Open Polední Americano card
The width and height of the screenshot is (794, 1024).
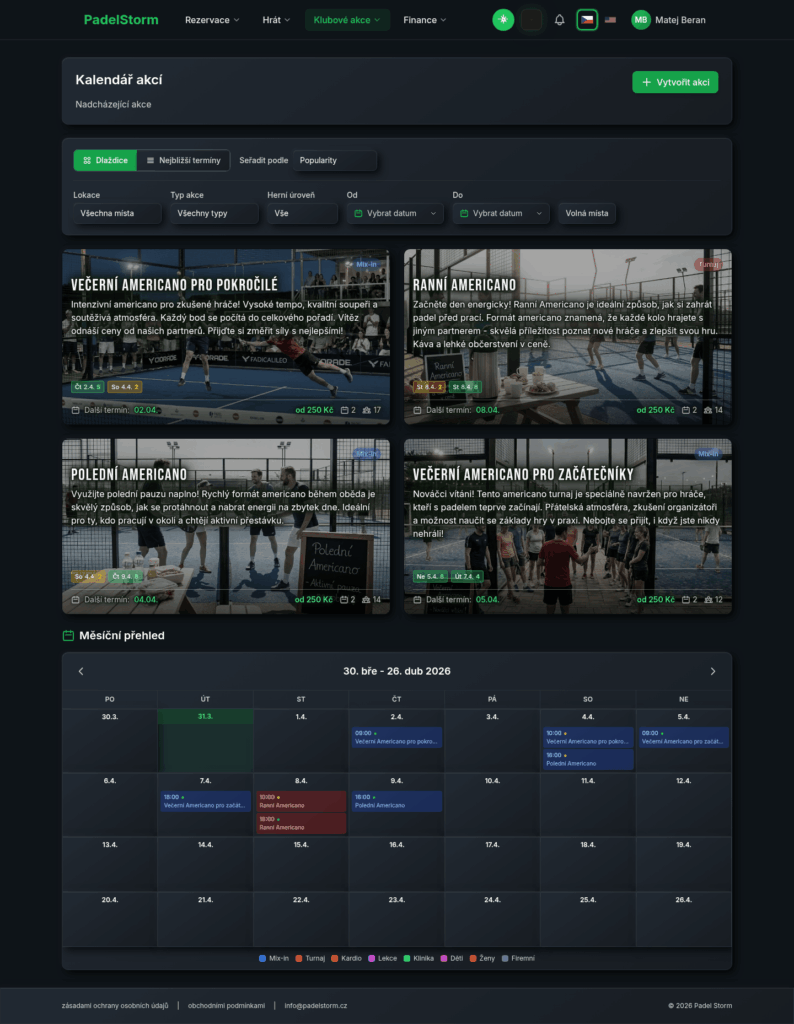coord(226,526)
